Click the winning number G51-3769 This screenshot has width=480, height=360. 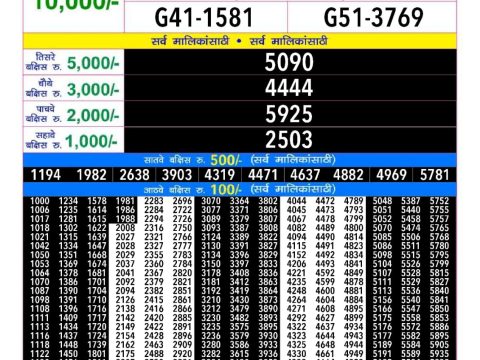[x=373, y=18]
